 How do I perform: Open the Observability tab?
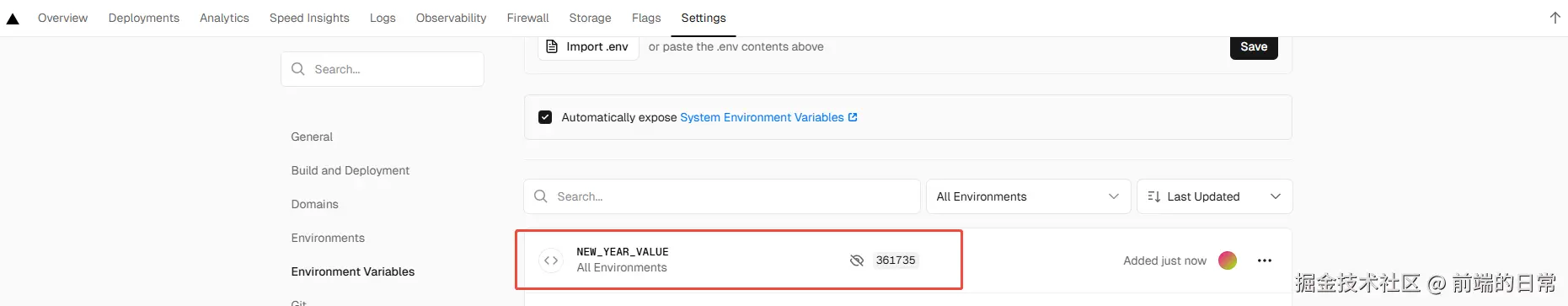pyautogui.click(x=451, y=18)
